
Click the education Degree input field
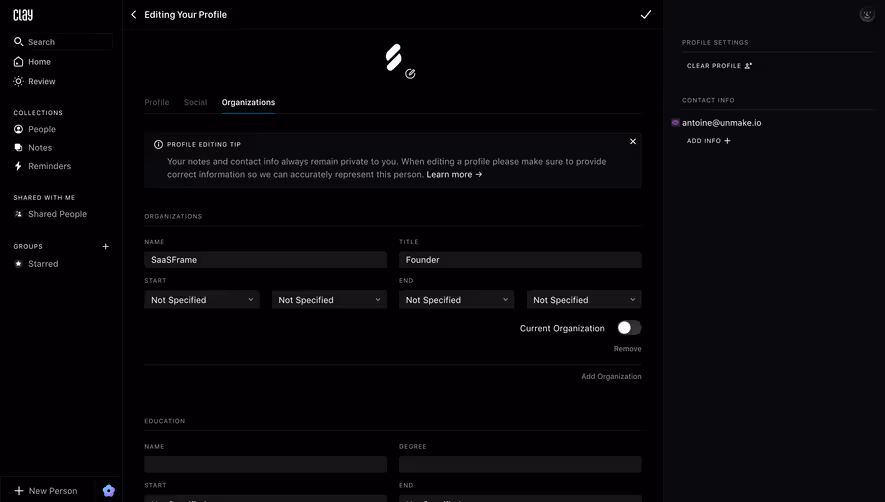click(520, 464)
